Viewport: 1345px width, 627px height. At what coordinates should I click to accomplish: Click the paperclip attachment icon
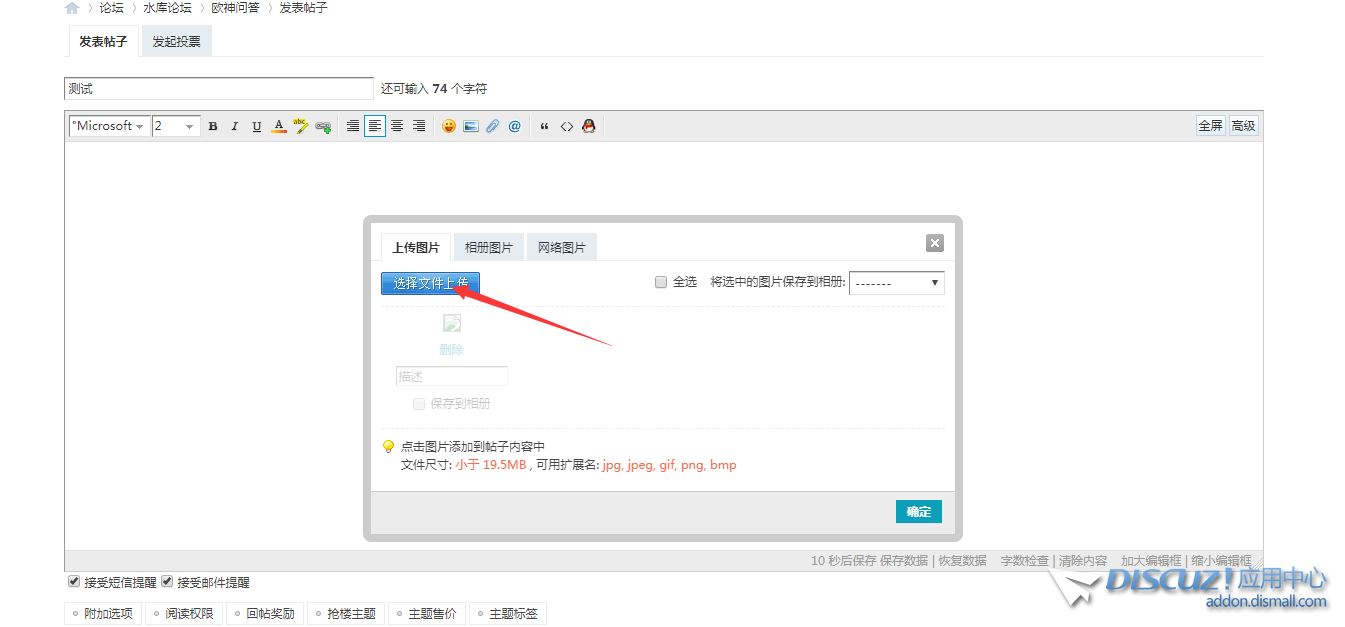(493, 126)
